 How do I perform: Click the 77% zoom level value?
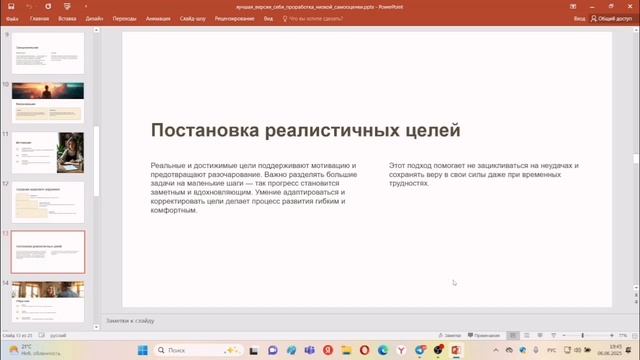click(623, 336)
